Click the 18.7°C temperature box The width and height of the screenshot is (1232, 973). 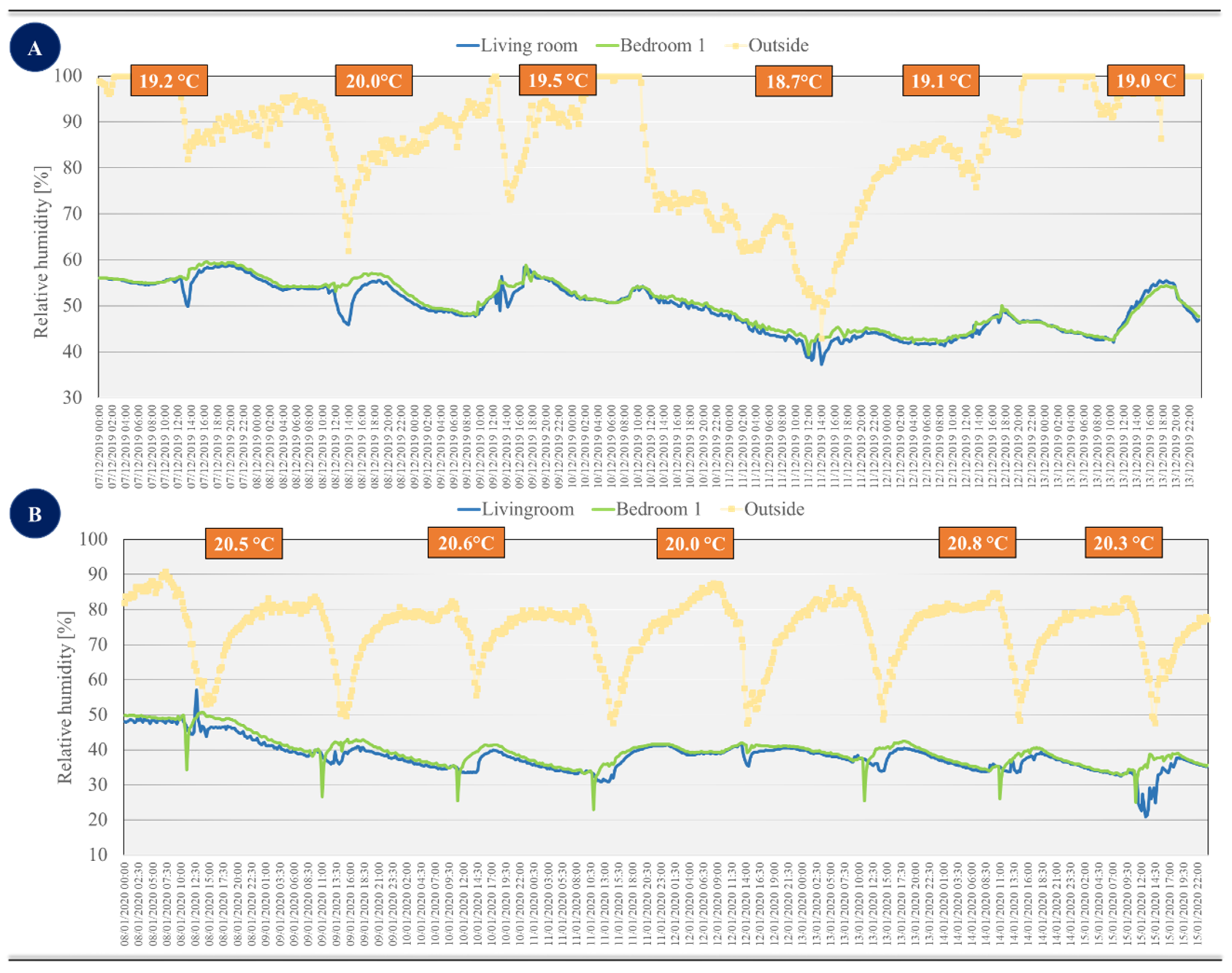(x=793, y=82)
